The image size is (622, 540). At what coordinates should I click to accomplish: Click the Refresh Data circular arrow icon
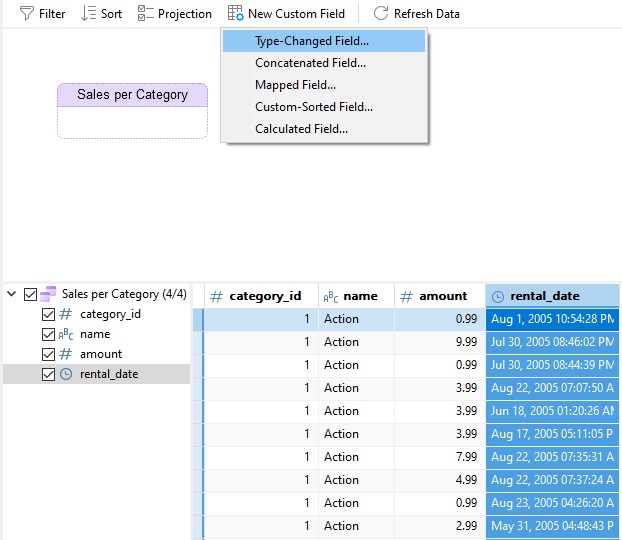(x=381, y=13)
